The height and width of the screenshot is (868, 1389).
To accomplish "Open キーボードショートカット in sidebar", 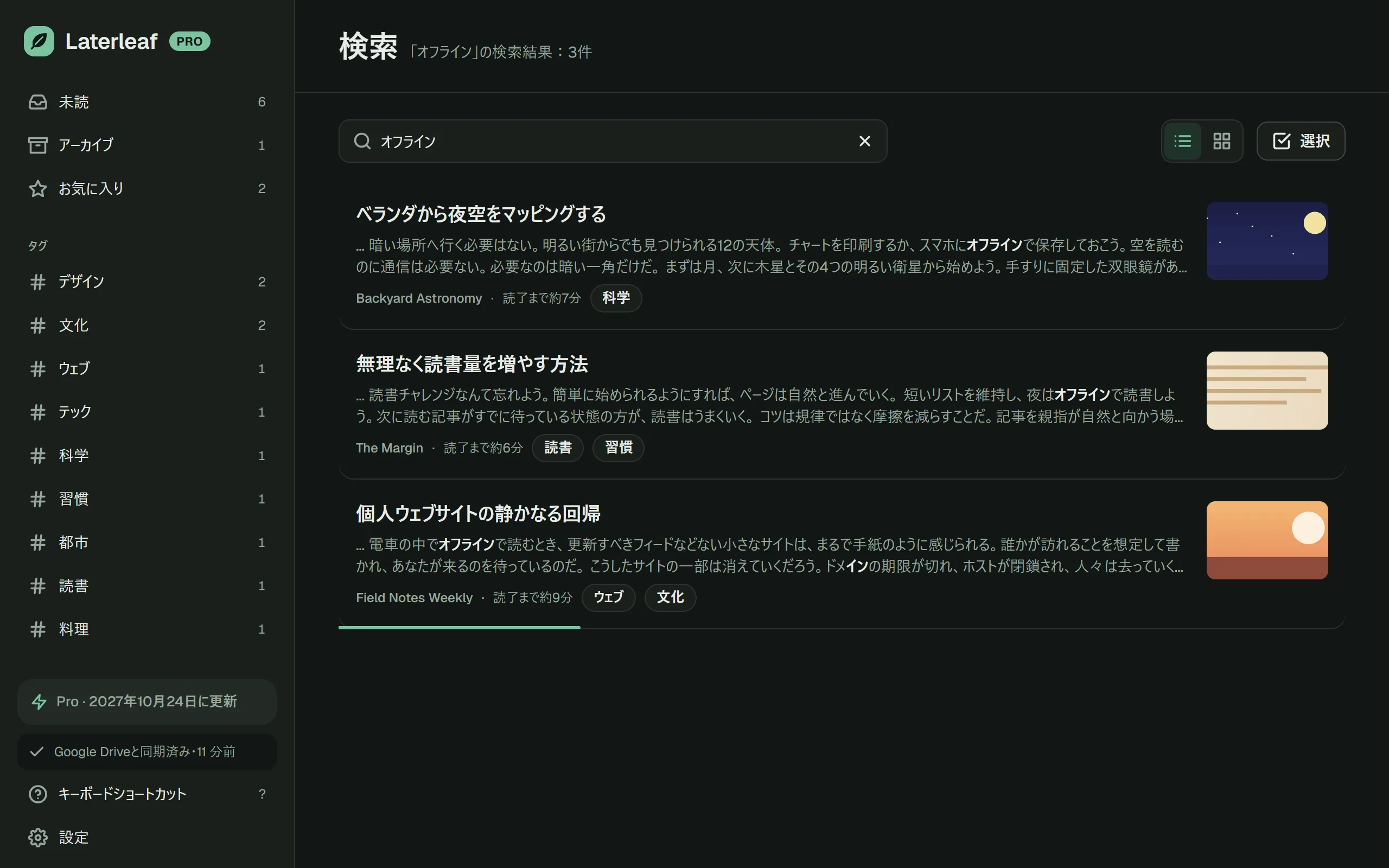I will 147,794.
